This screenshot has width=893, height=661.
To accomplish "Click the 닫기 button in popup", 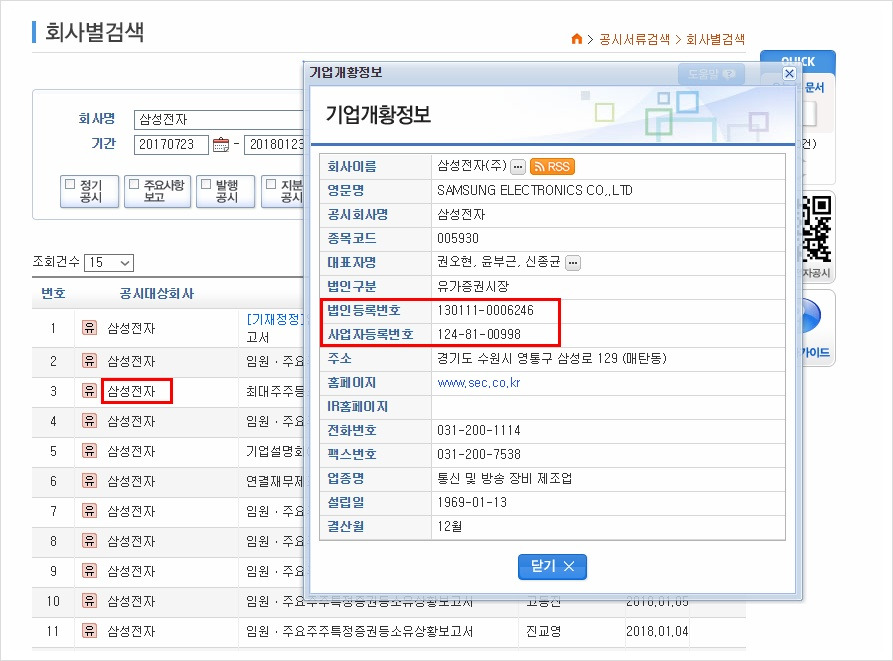I will [x=552, y=566].
